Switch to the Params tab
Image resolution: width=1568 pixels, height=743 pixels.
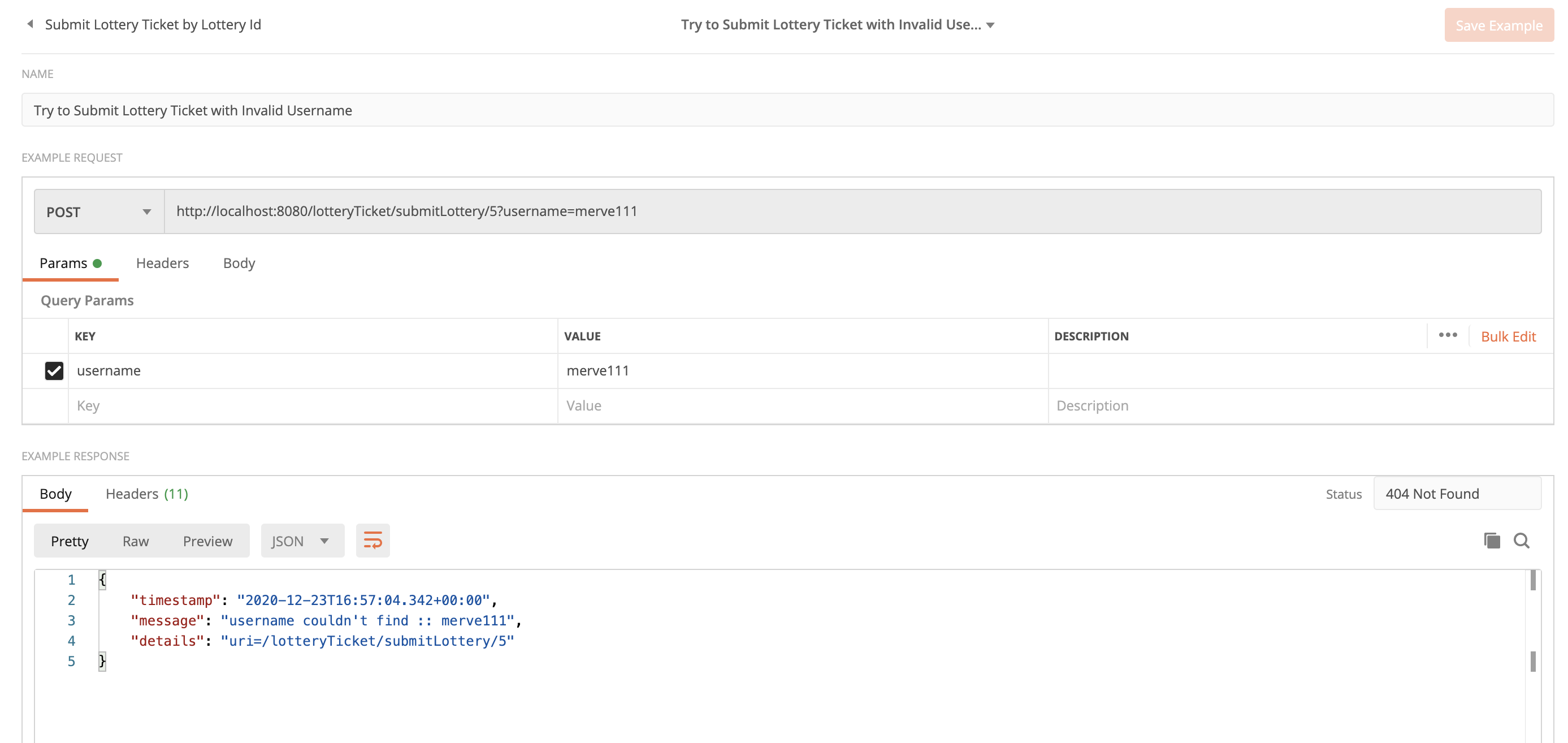[x=70, y=263]
